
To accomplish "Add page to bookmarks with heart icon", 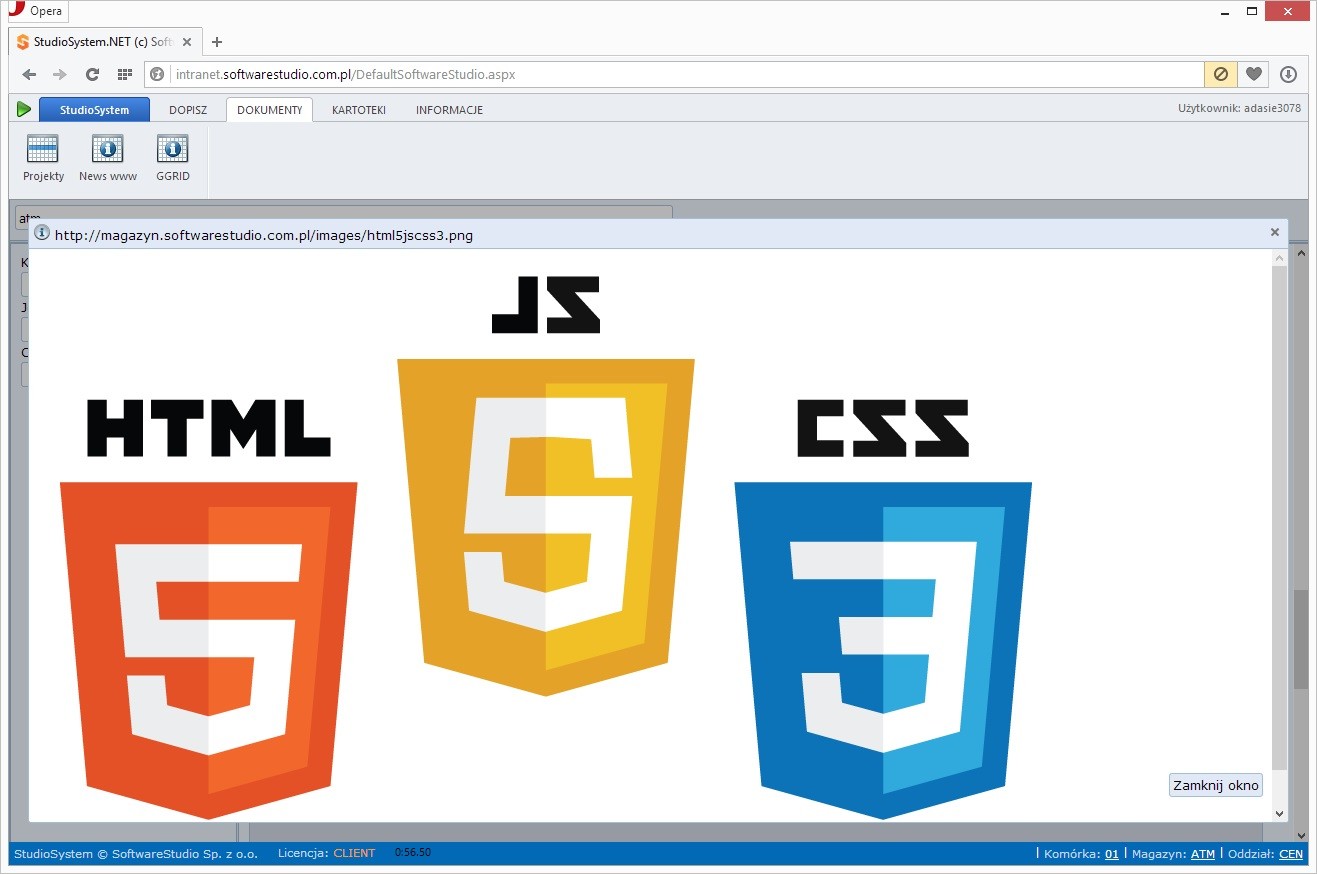I will point(1254,74).
